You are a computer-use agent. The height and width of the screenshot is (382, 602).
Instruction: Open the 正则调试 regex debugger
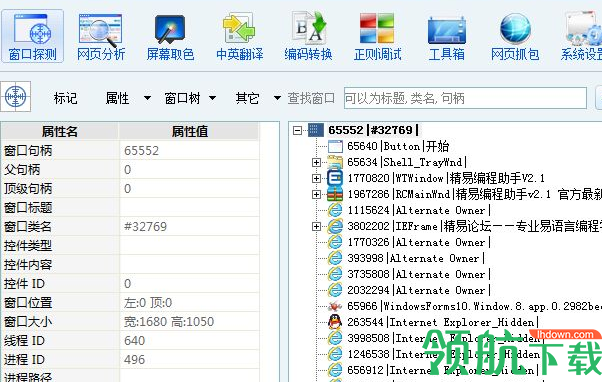377,36
